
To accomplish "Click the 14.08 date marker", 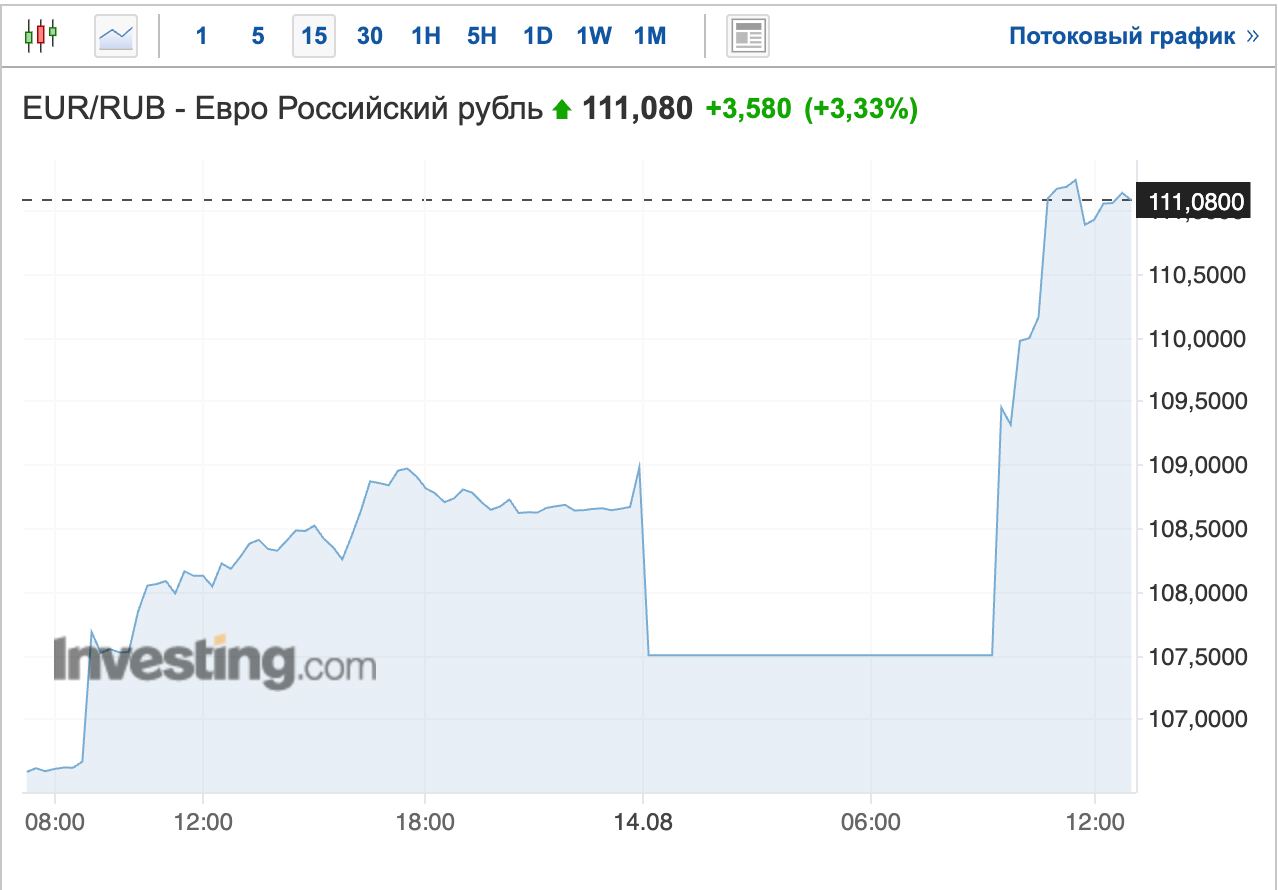I will (x=644, y=822).
